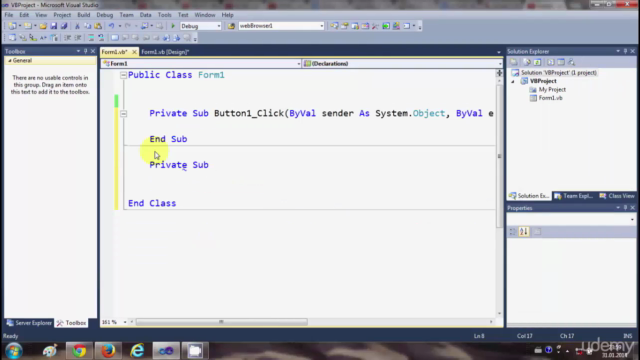Click the Increase Indent icon
The width and height of the screenshot is (640, 360).
tap(78, 38)
